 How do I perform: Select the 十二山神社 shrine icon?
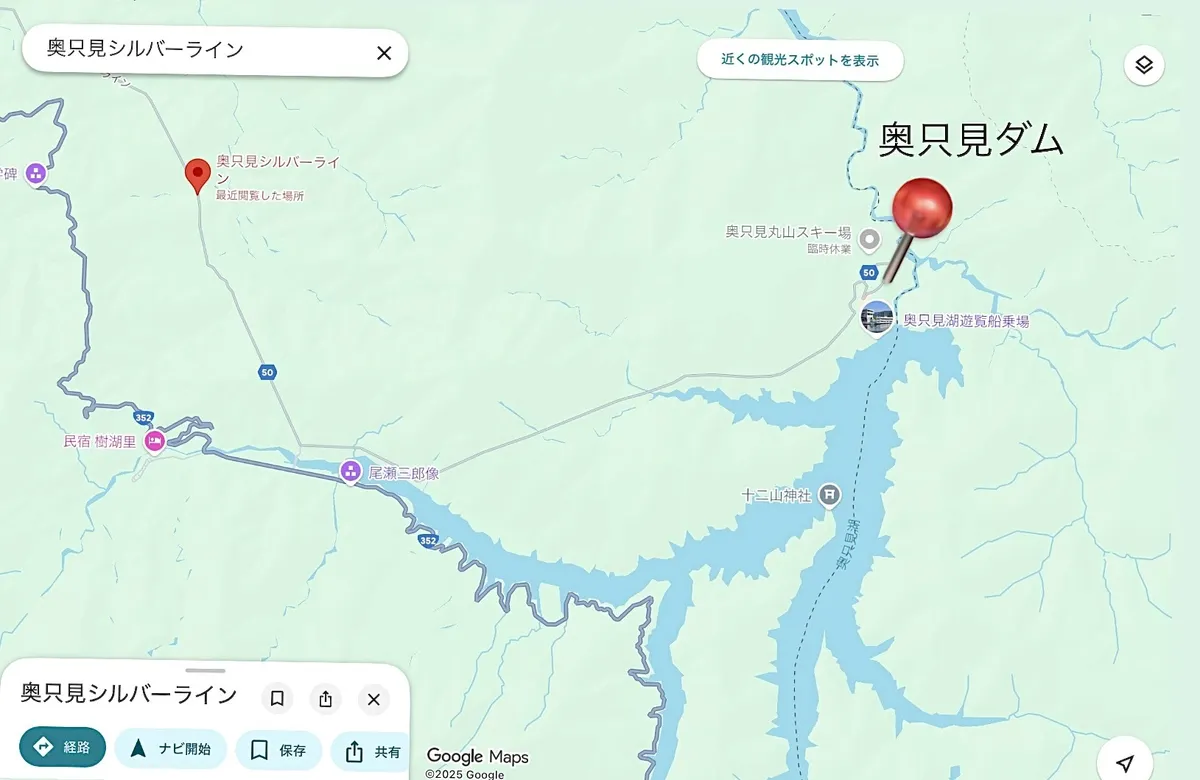coord(829,495)
